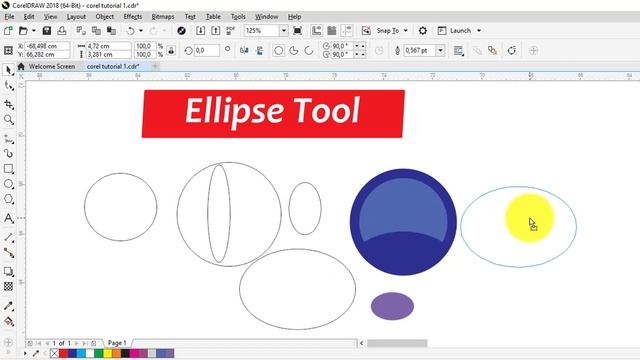
Task: Add a new document tab
Action: (155, 66)
